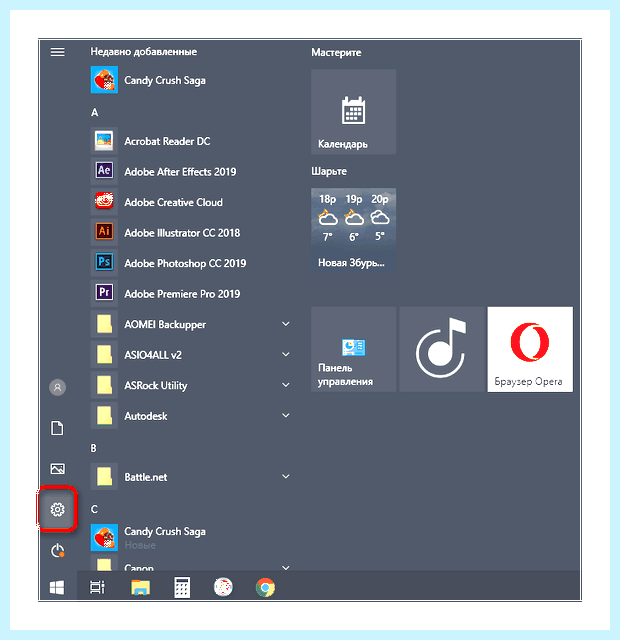Open Candy Crush Saga under letter C
The height and width of the screenshot is (640, 620).
coord(190,538)
